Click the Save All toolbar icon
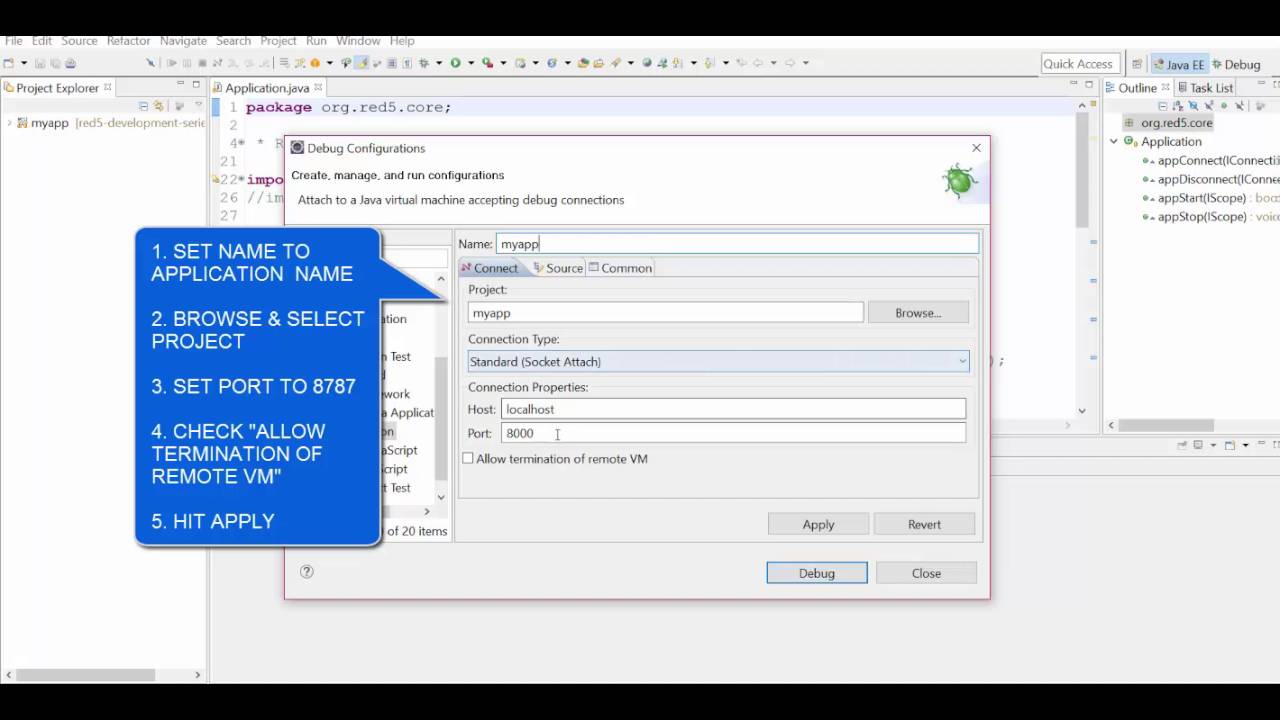This screenshot has width=1280, height=720. click(54, 62)
